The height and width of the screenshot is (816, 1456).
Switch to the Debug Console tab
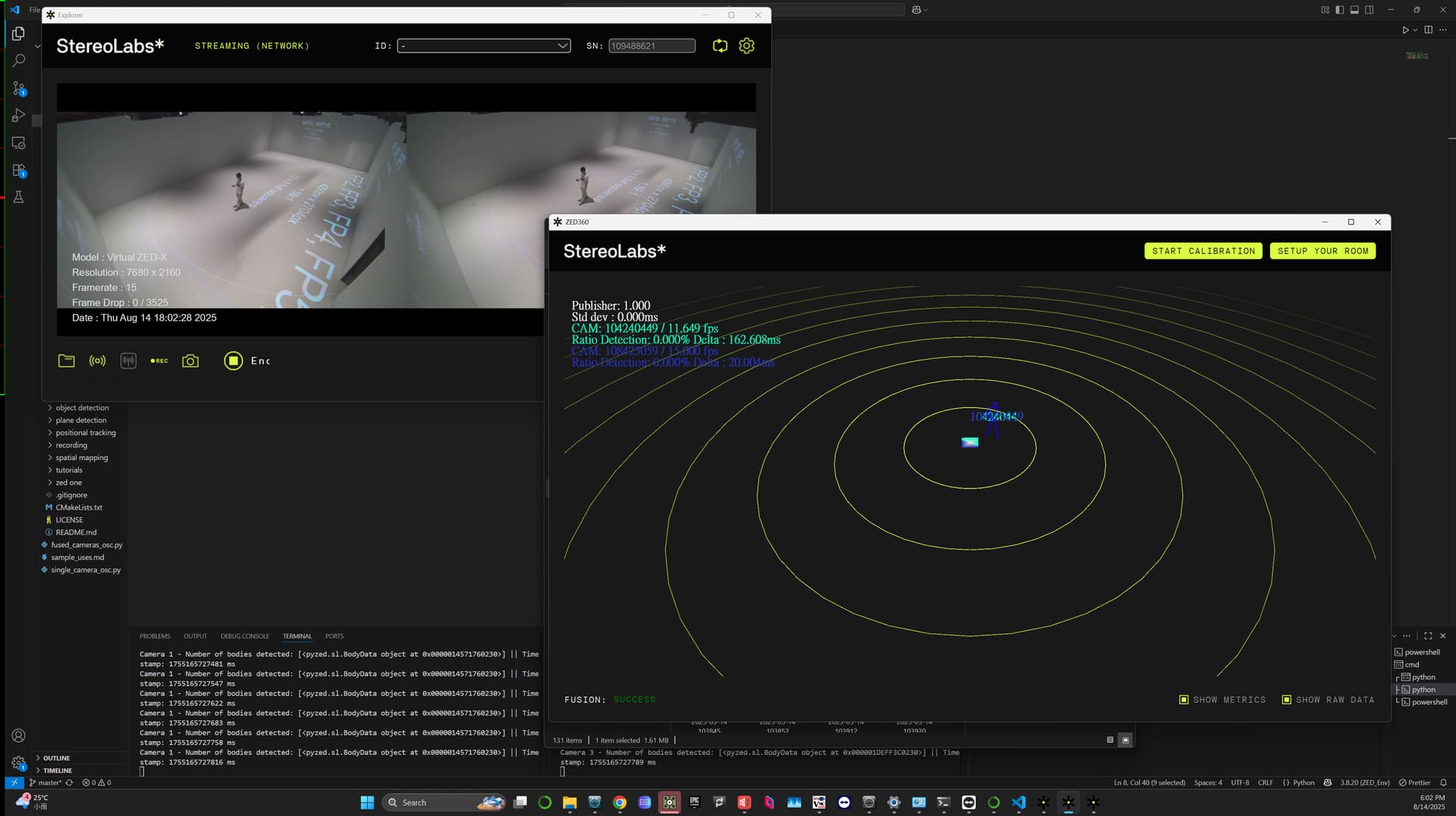click(244, 636)
